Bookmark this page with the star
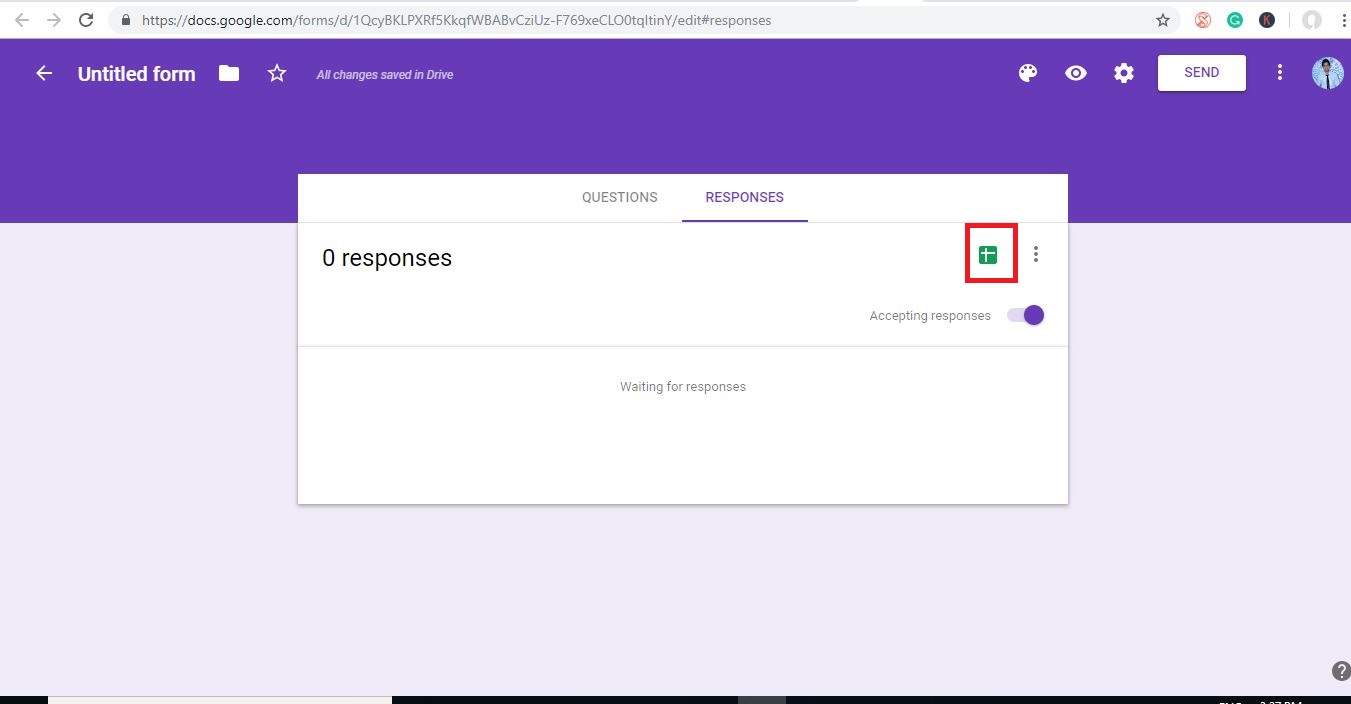This screenshot has height=704, width=1351. (x=1163, y=20)
